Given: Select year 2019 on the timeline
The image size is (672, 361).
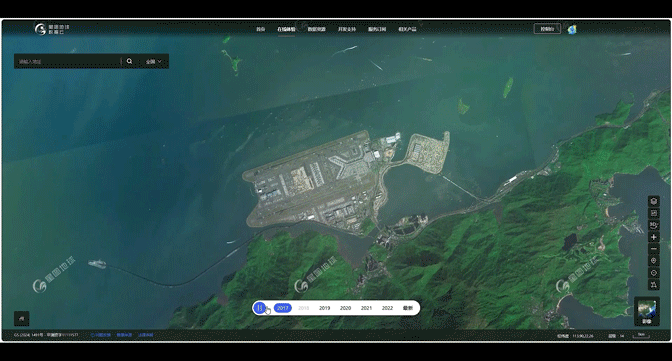Looking at the screenshot, I should coord(324,308).
